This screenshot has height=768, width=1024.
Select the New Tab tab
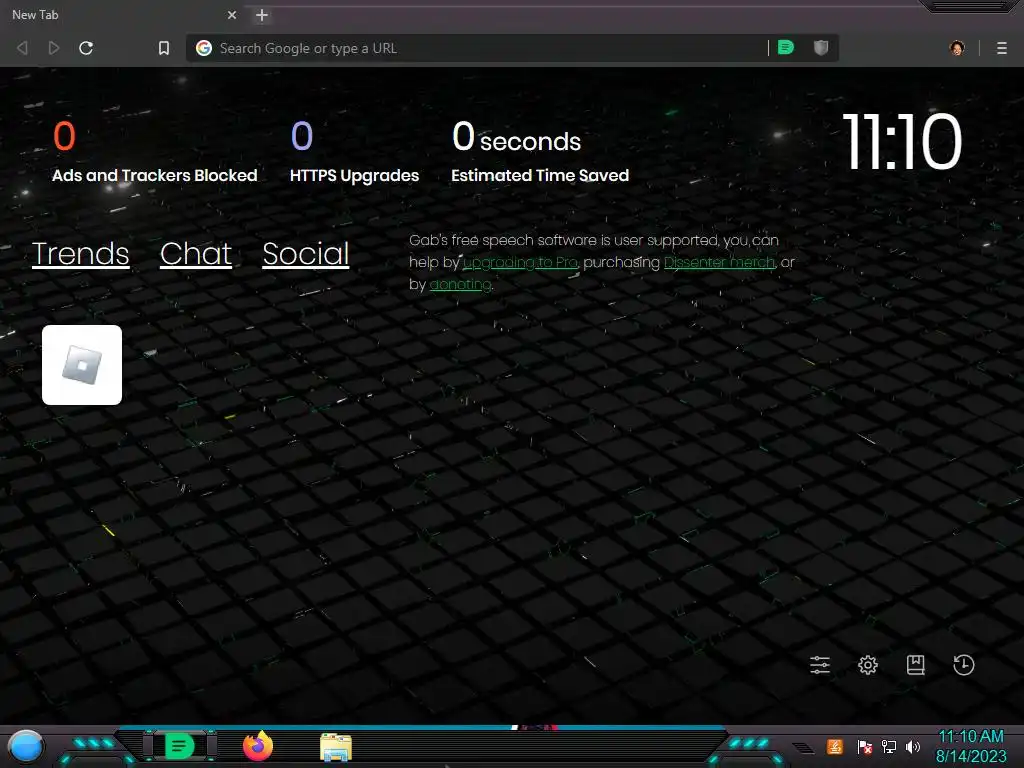[123, 14]
